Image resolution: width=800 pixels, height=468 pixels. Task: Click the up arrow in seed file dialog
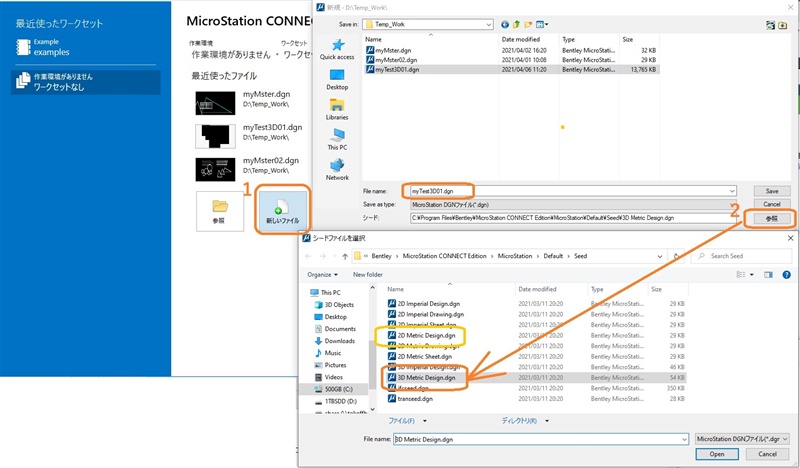[x=345, y=256]
